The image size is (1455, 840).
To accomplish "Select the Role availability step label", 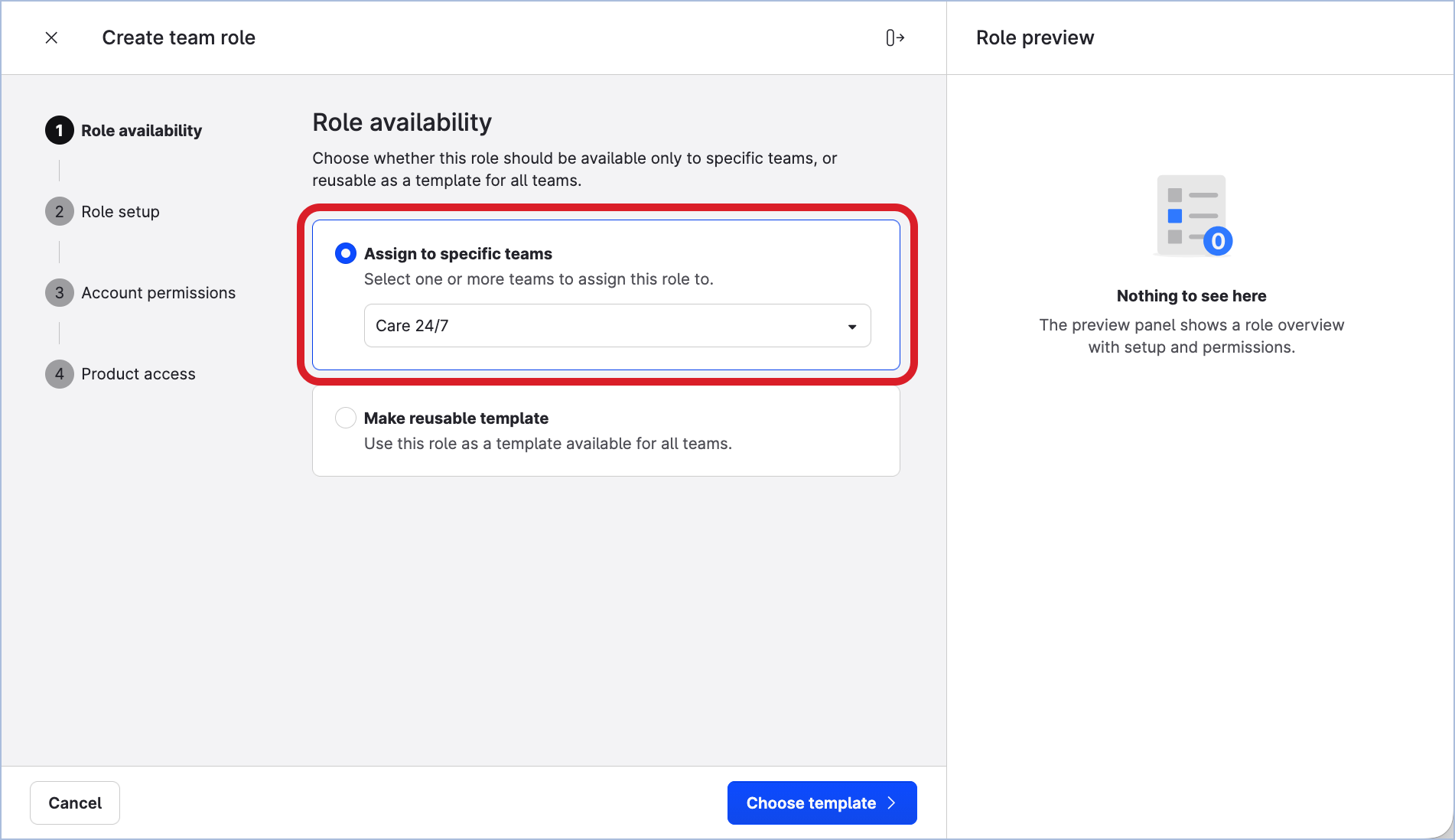I will [142, 131].
